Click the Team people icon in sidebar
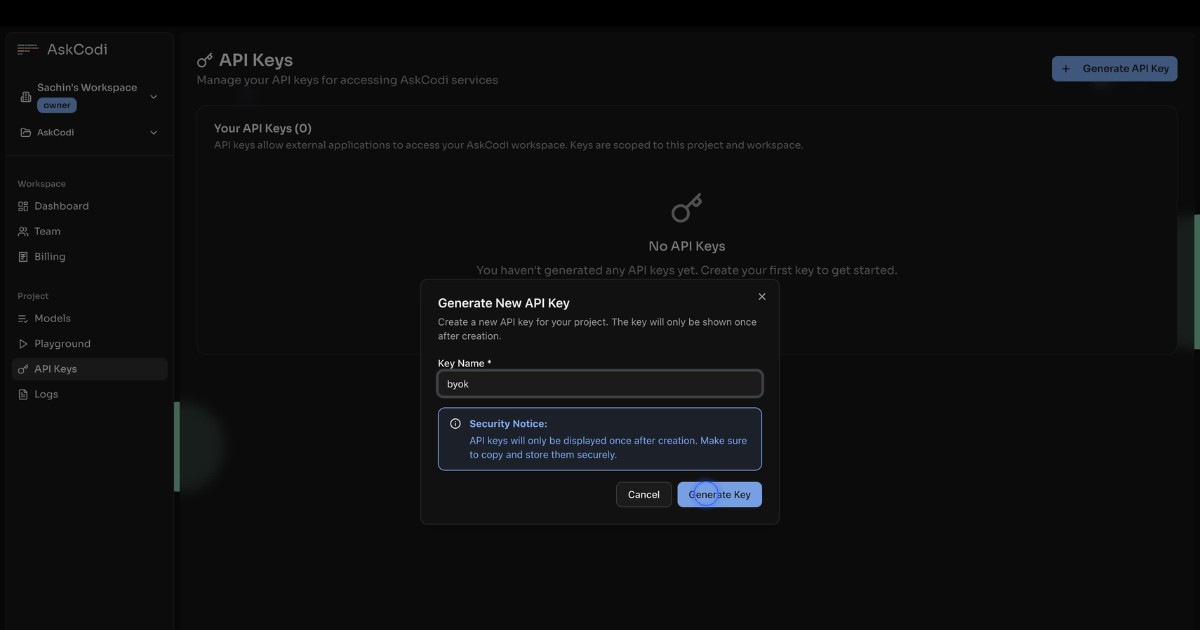The width and height of the screenshot is (1200, 630). pos(24,231)
